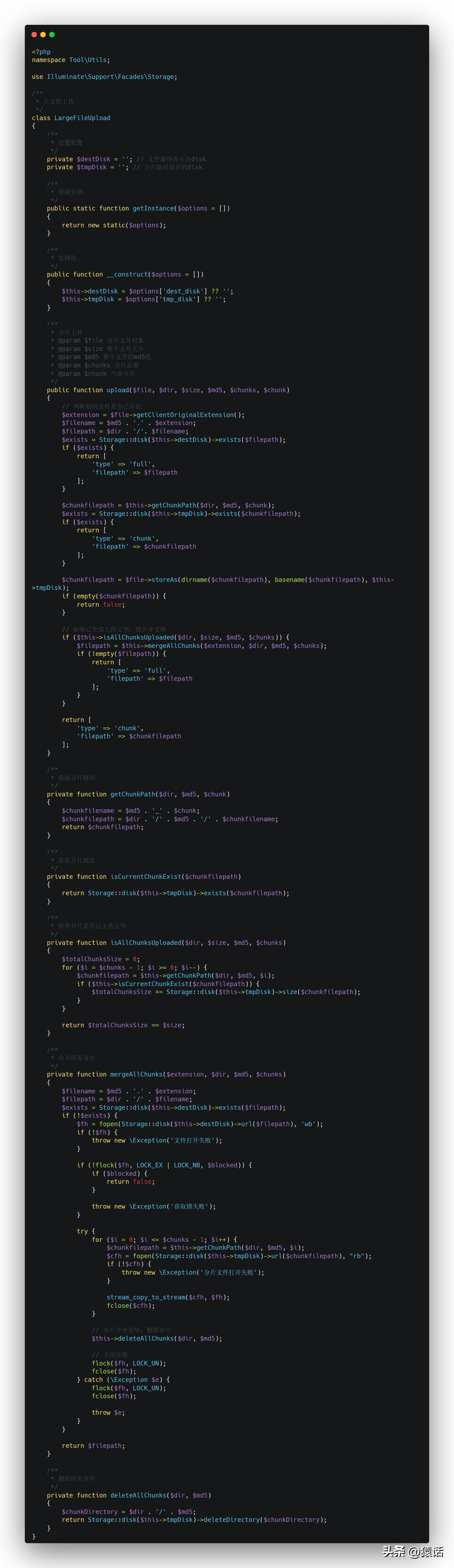Click 'return $totalChunksSize == $size;' line

123,1026
